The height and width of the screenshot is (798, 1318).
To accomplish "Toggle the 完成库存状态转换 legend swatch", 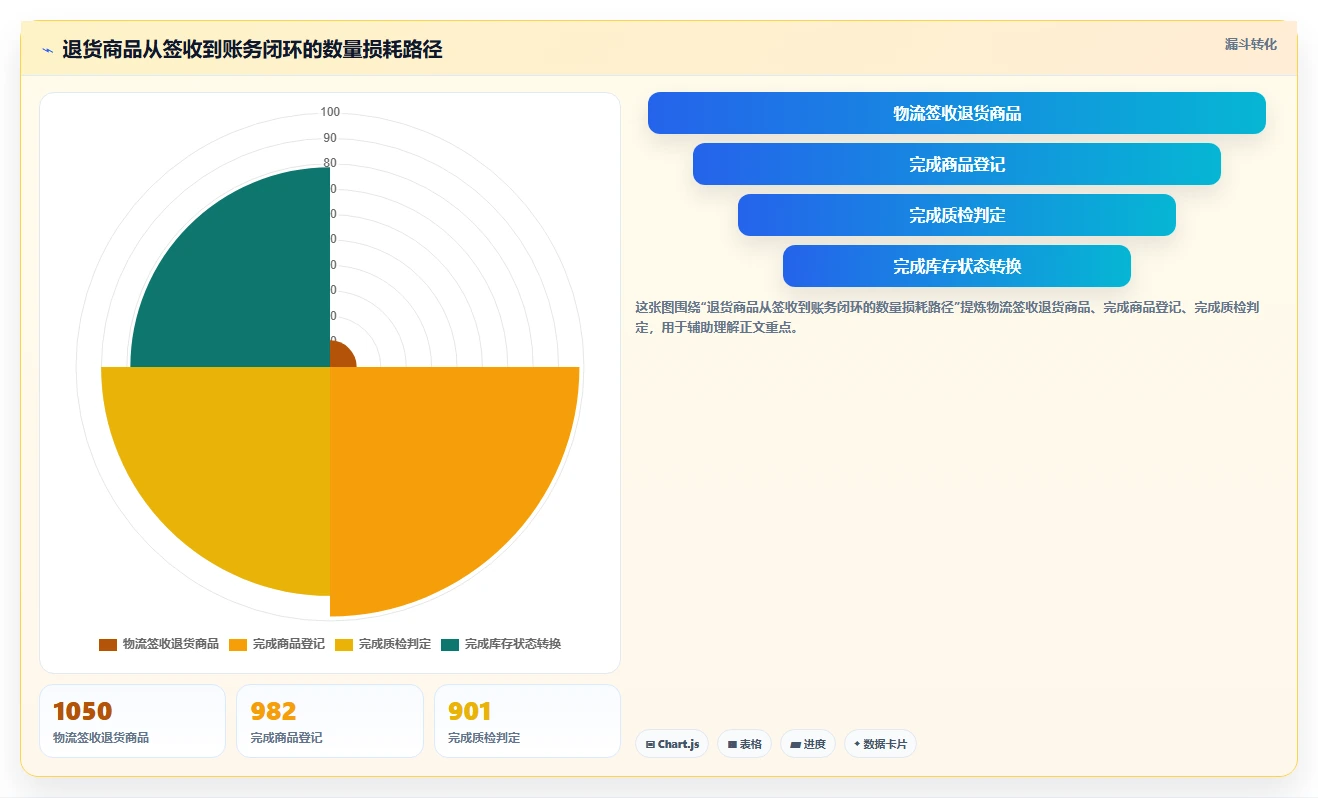I will [x=450, y=644].
